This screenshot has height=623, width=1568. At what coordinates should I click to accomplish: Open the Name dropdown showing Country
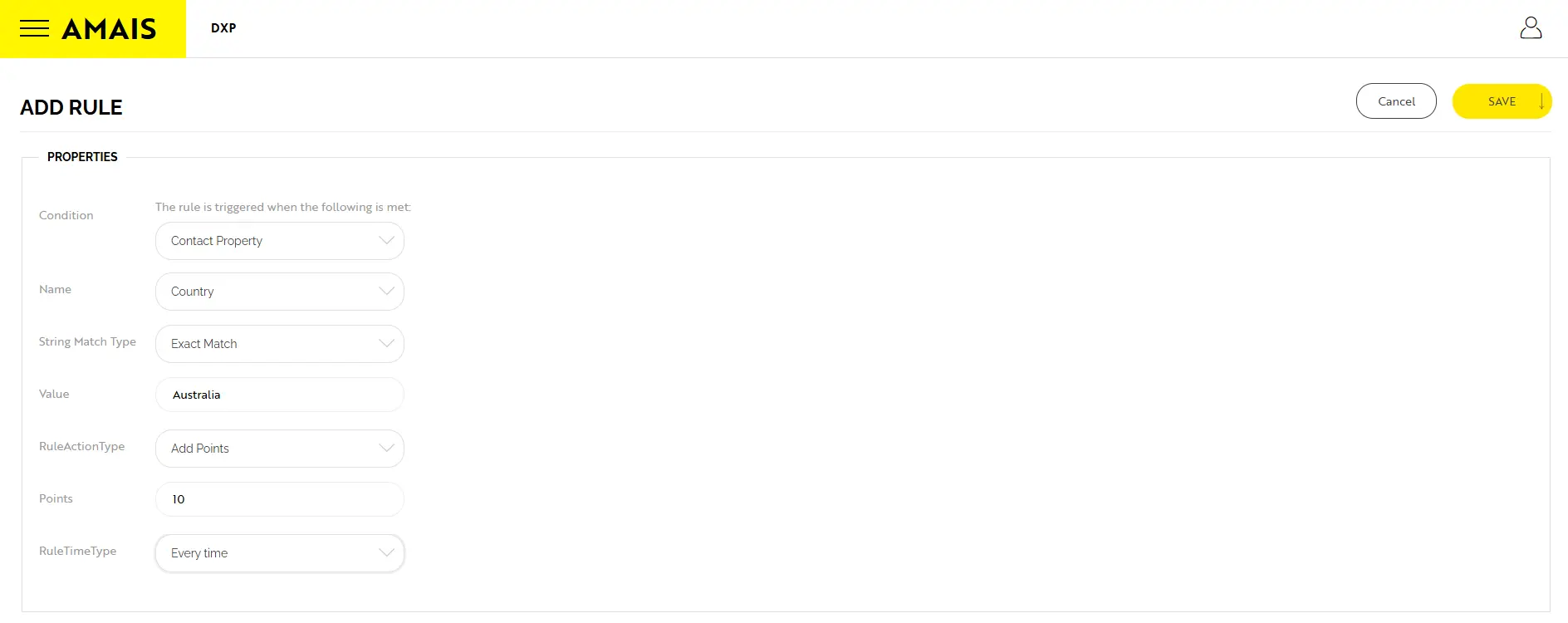click(x=280, y=292)
